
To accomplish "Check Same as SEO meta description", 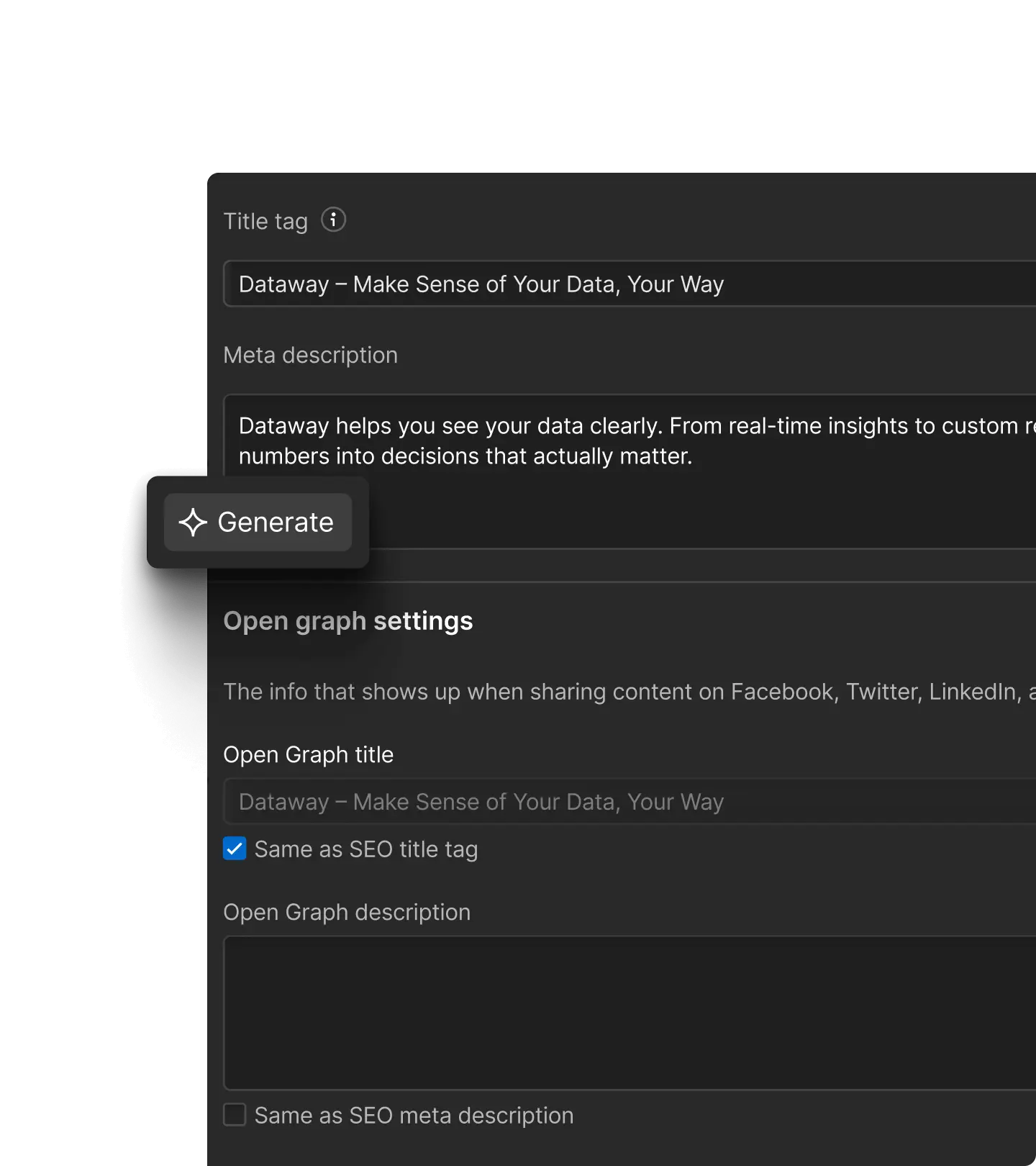I will [235, 1115].
